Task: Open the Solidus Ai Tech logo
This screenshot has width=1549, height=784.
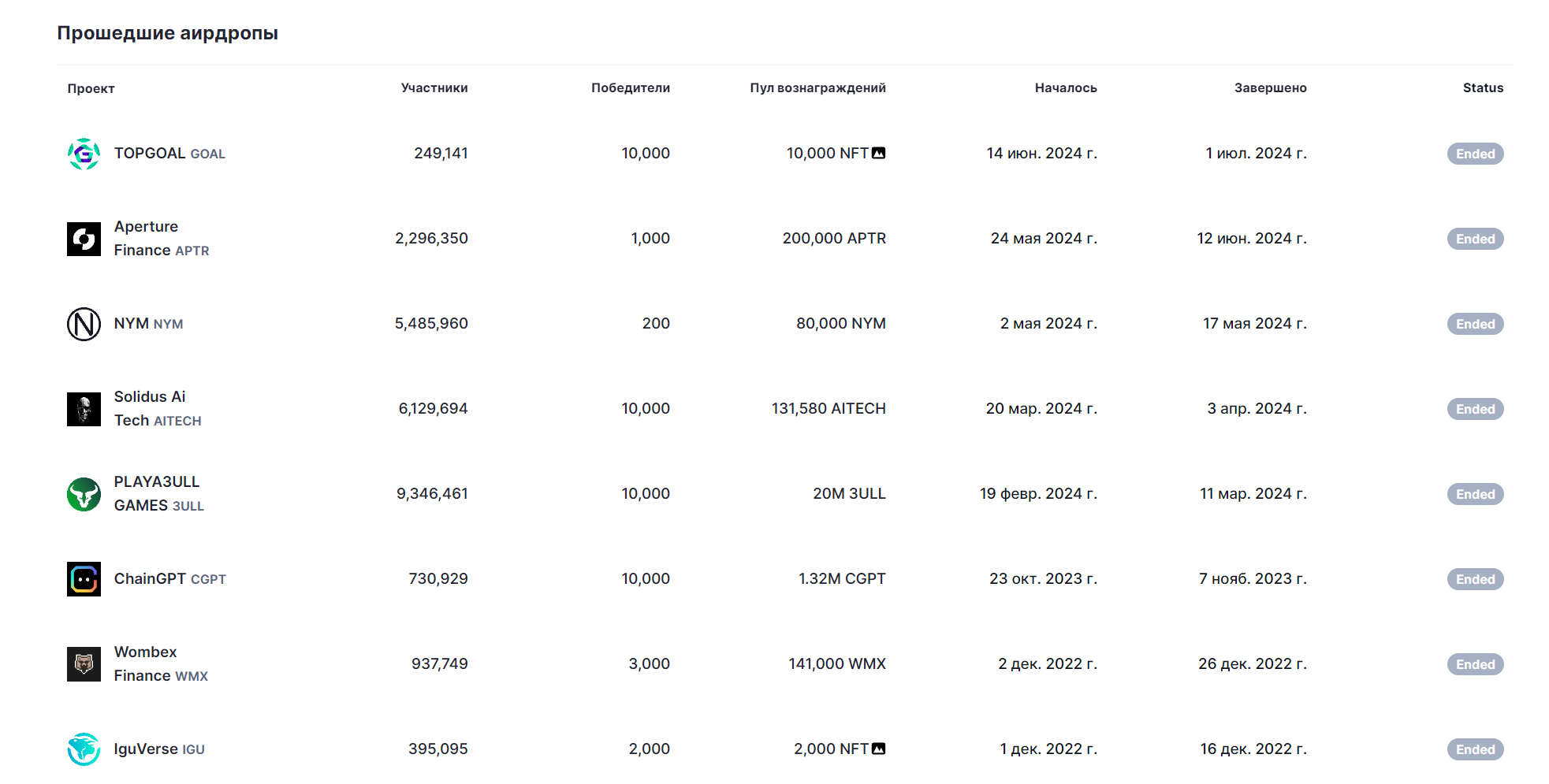Action: click(x=84, y=408)
